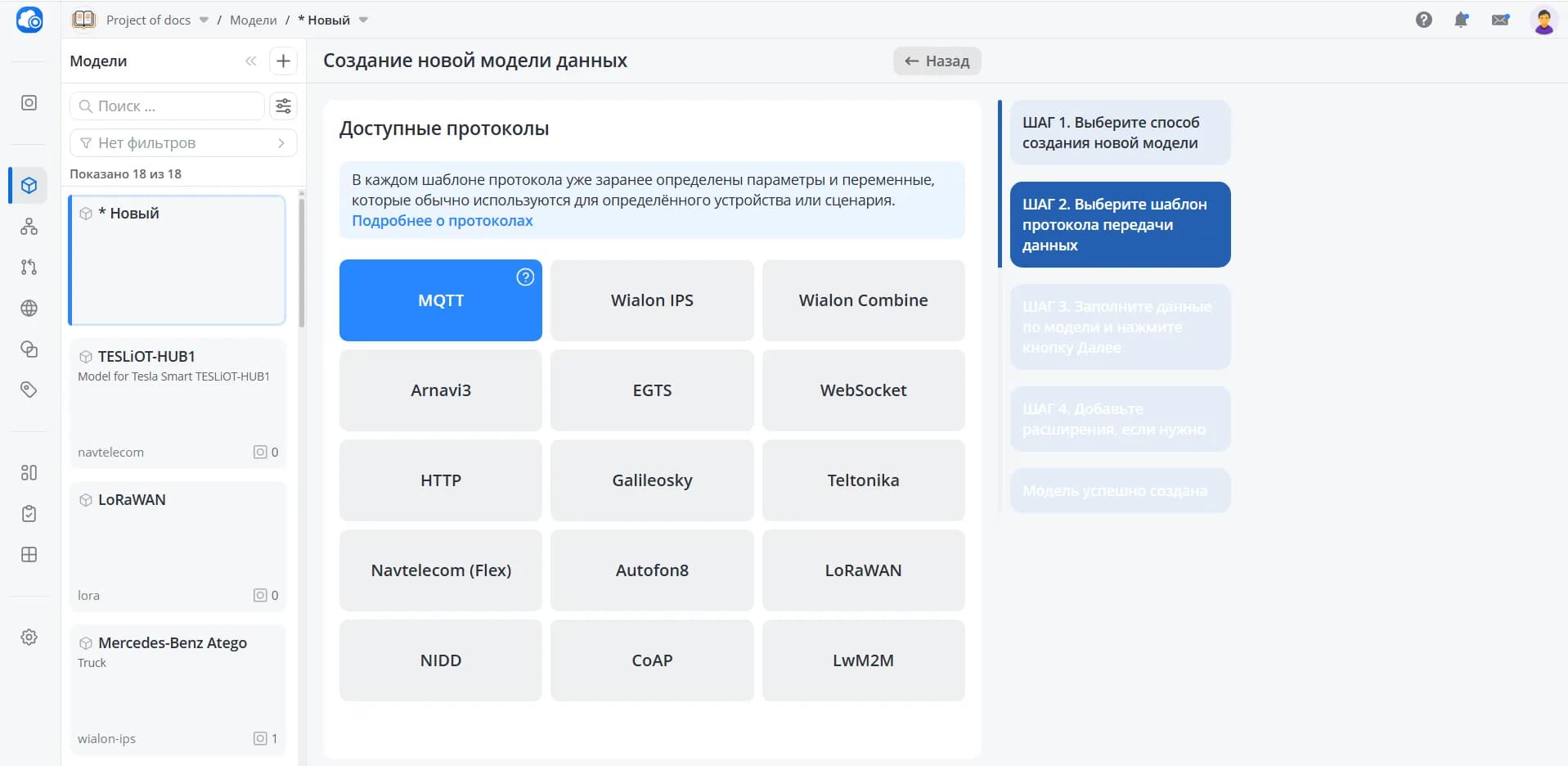Focus the Поиск search field
Viewport: 1568px width, 766px height.
click(x=168, y=106)
